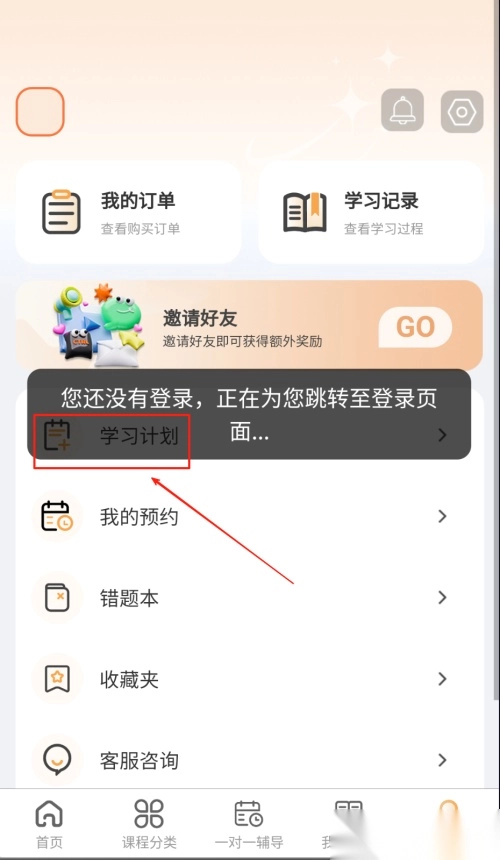
Task: Switch to 一对一辅导 tab
Action: coord(249,824)
